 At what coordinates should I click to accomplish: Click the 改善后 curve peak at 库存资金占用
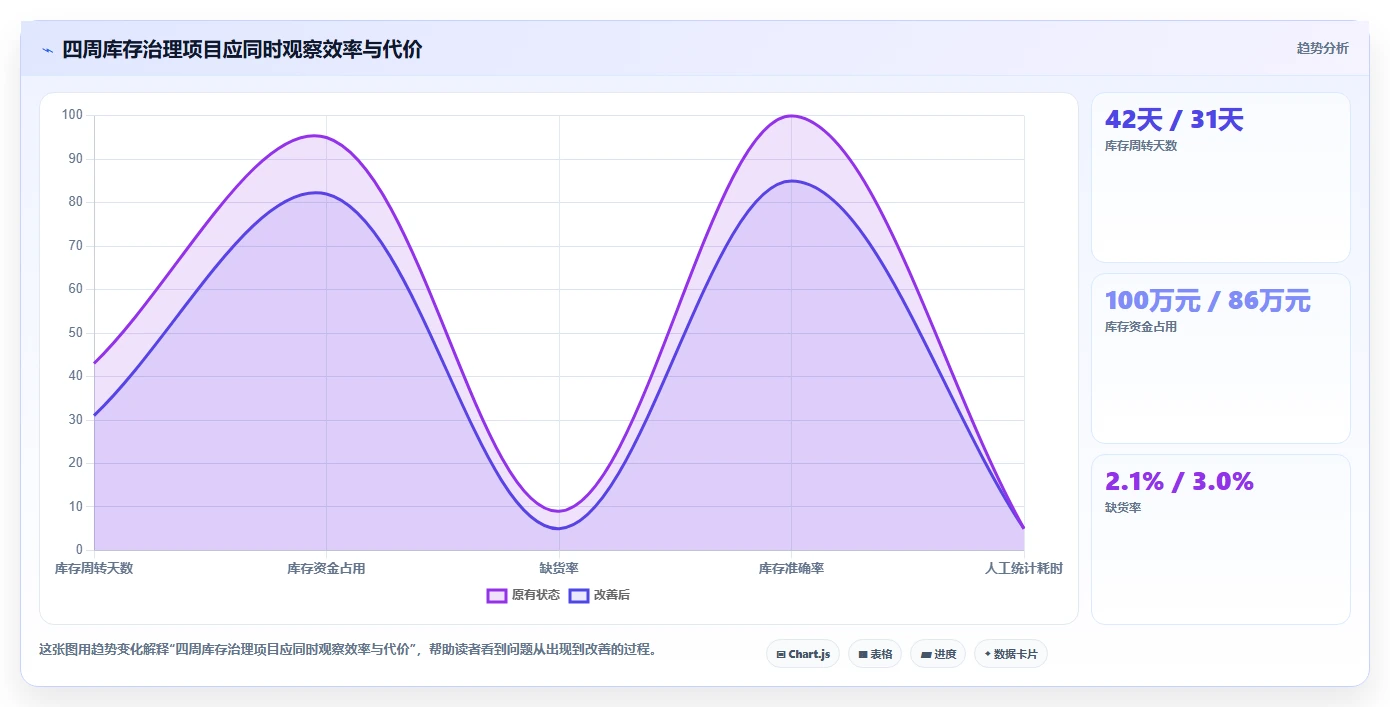click(317, 192)
